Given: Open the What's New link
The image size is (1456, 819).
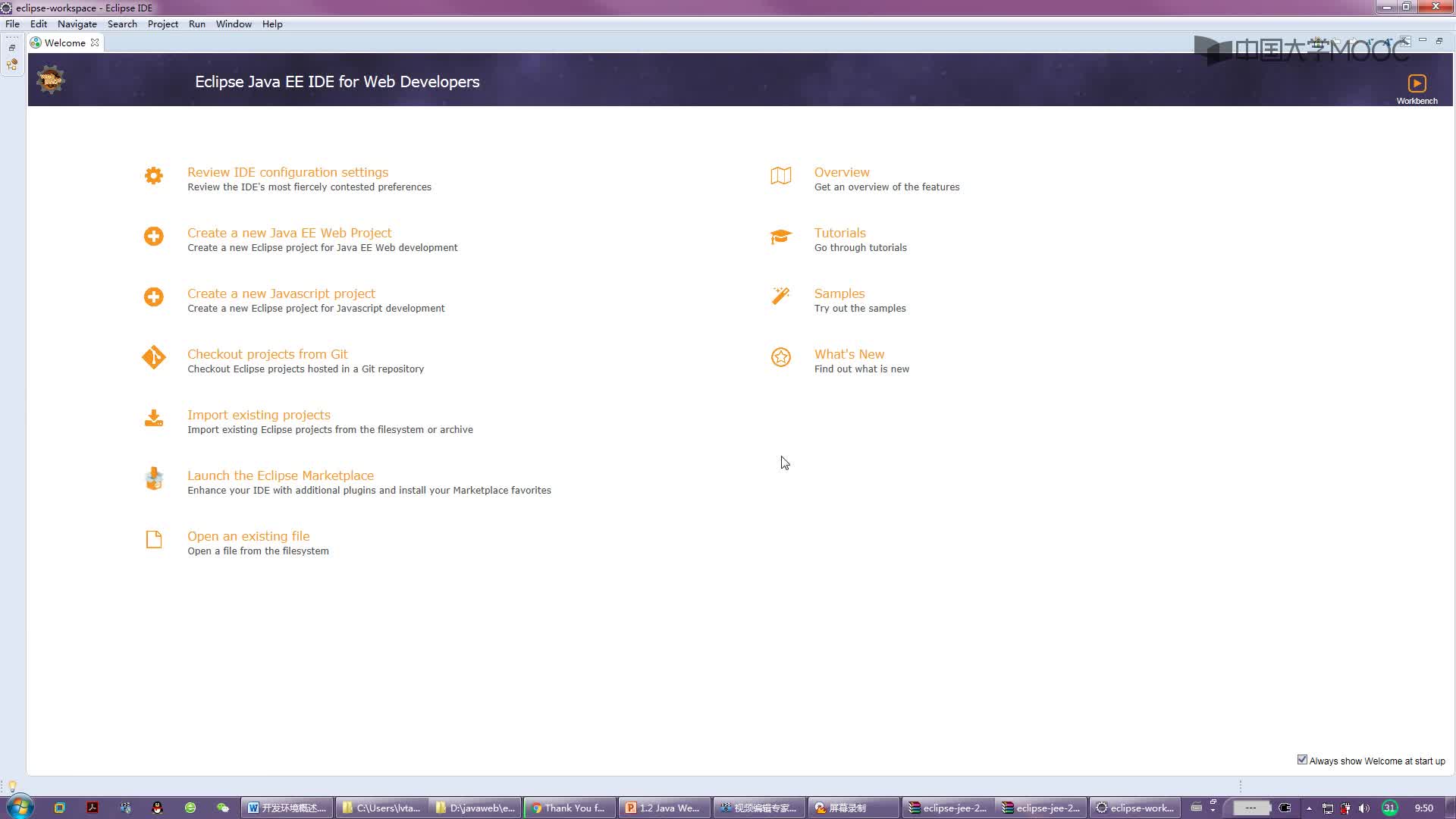Looking at the screenshot, I should (x=849, y=354).
